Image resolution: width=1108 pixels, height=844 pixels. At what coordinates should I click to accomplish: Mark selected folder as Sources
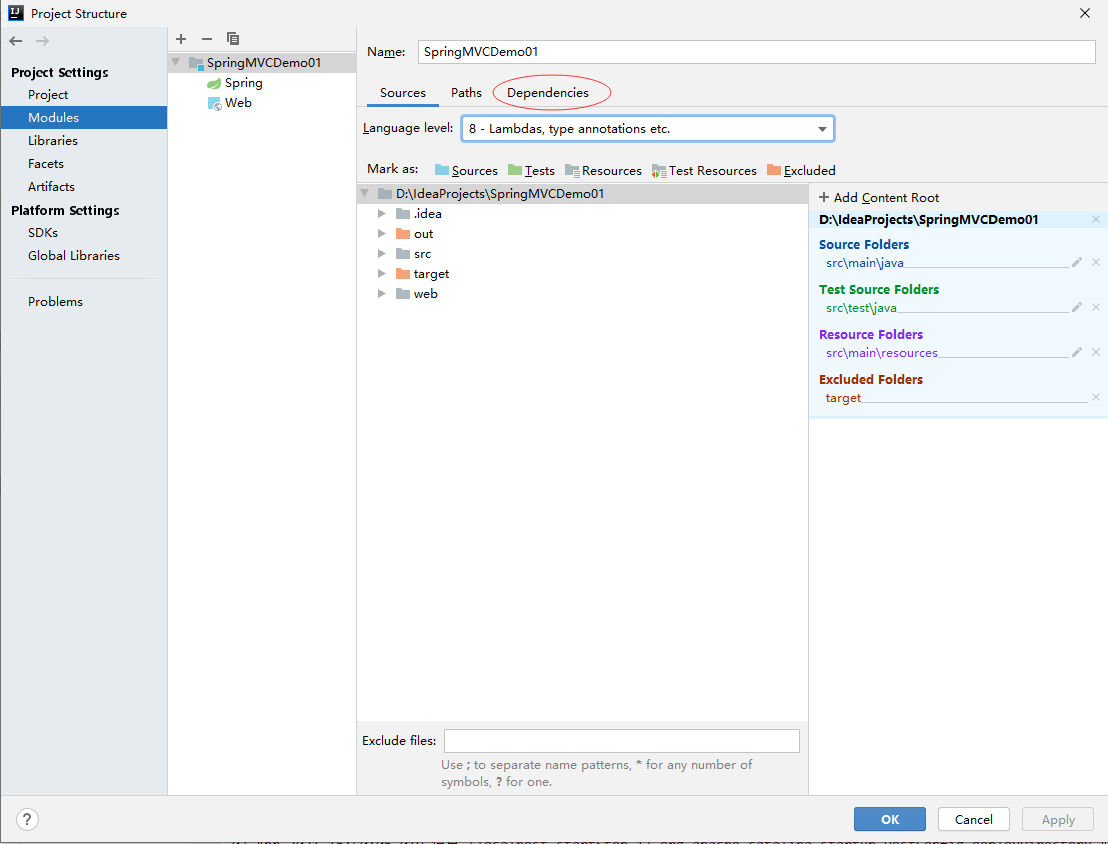[x=466, y=171]
